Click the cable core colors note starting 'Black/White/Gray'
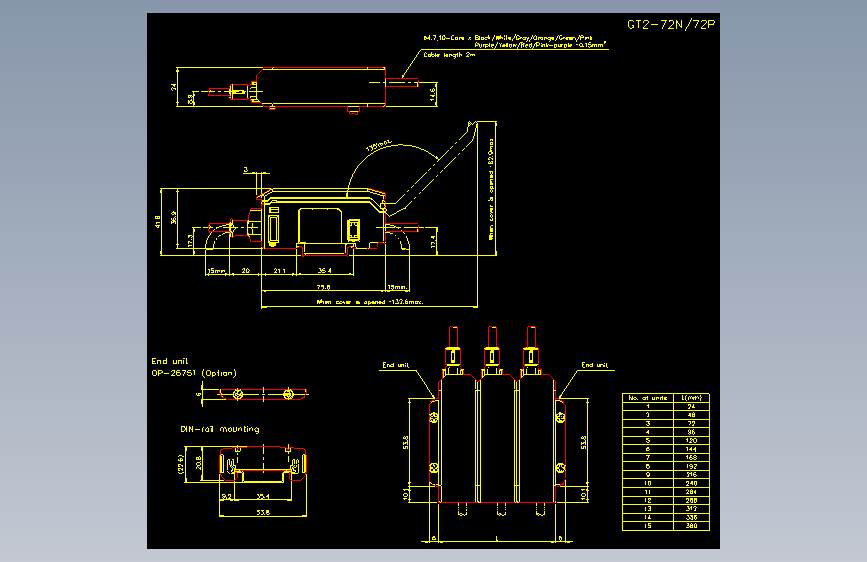Screen dimensions: 867x562 (533, 38)
